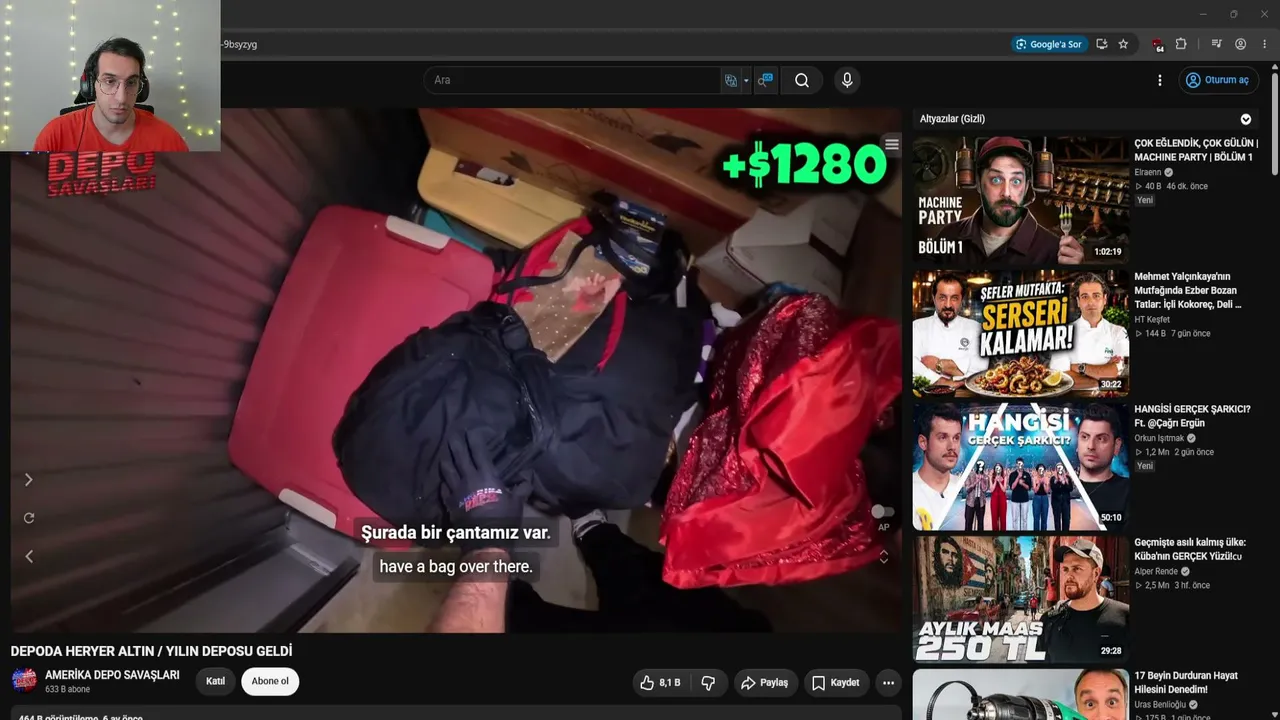Screen dimensions: 1280x720
Task: Click the up-down arrows icon below AP
Action: (883, 556)
